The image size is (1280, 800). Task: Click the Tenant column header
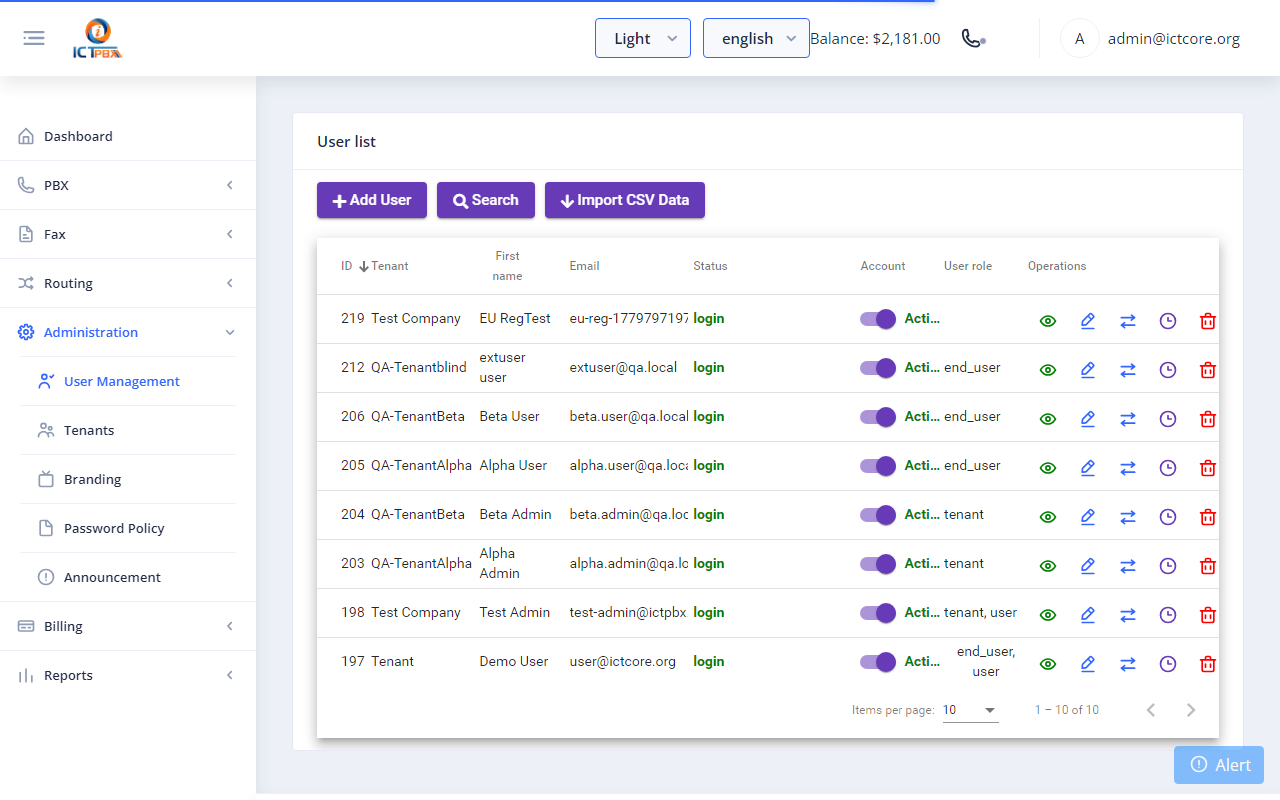pyautogui.click(x=390, y=266)
